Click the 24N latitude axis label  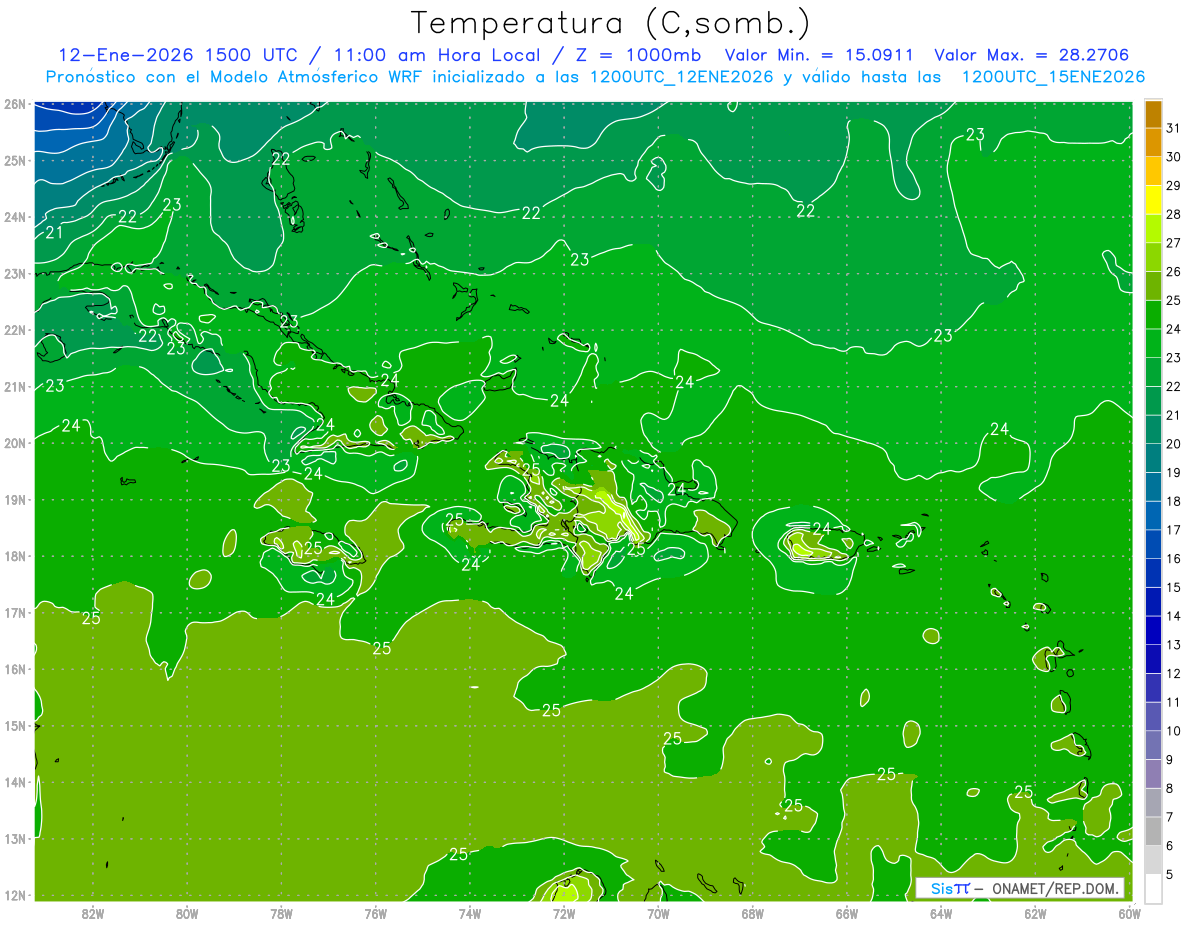[x=14, y=217]
